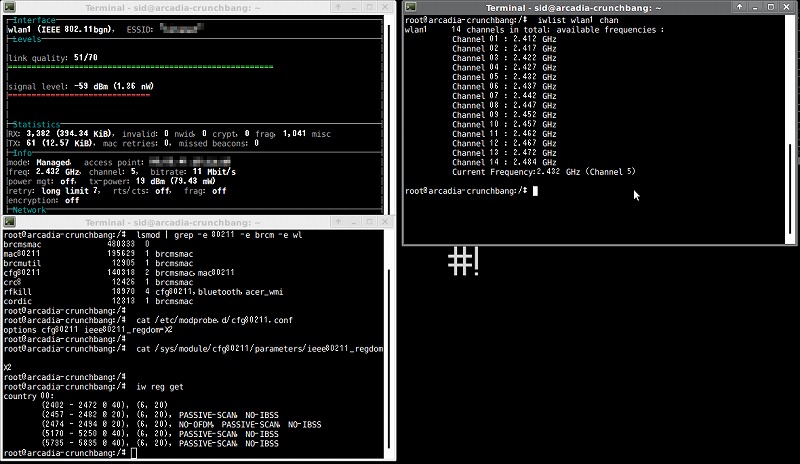Roll up the wavemon terminal with its arrow button
800x464 pixels.
[x=338, y=7]
